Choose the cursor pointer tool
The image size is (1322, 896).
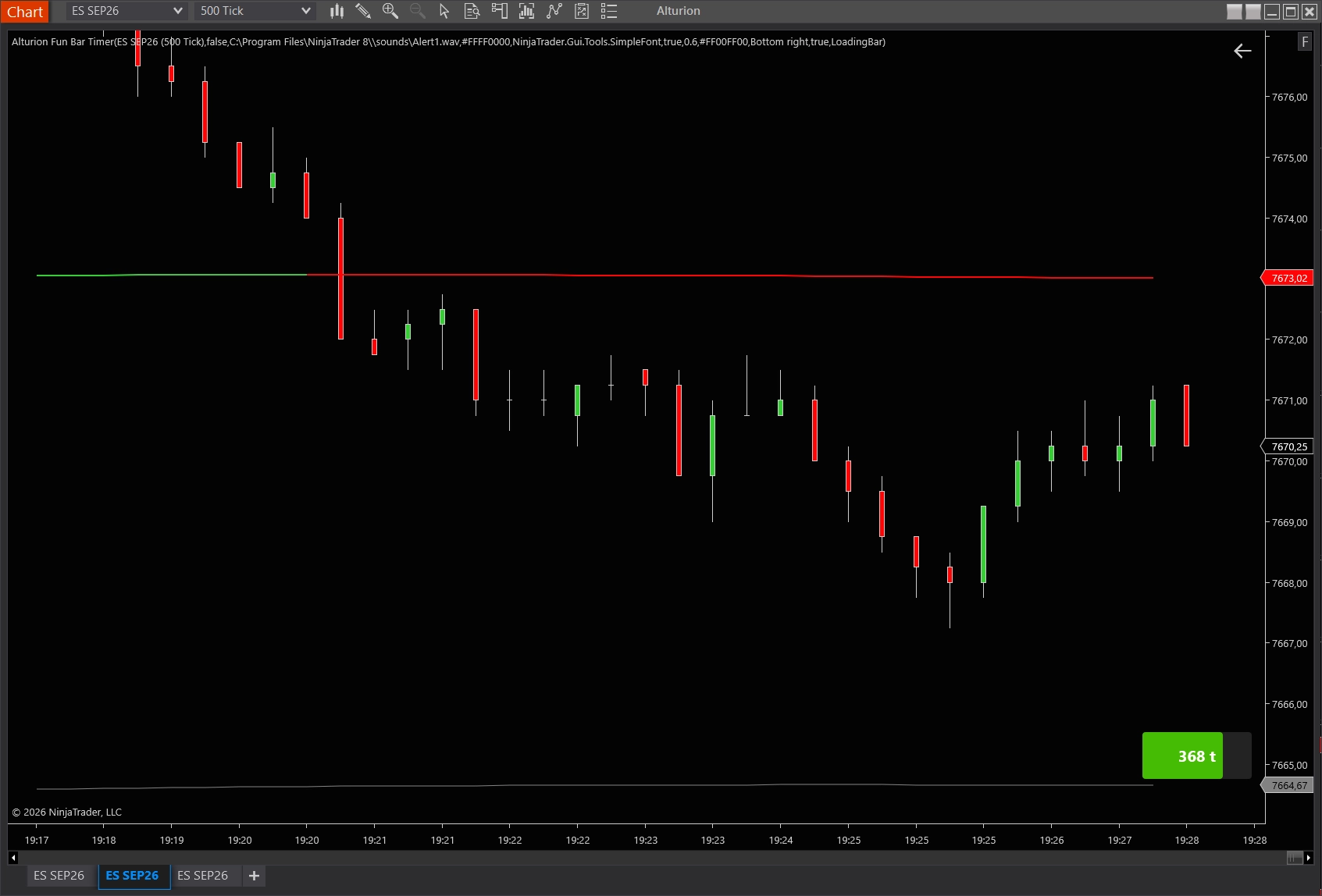(x=444, y=11)
